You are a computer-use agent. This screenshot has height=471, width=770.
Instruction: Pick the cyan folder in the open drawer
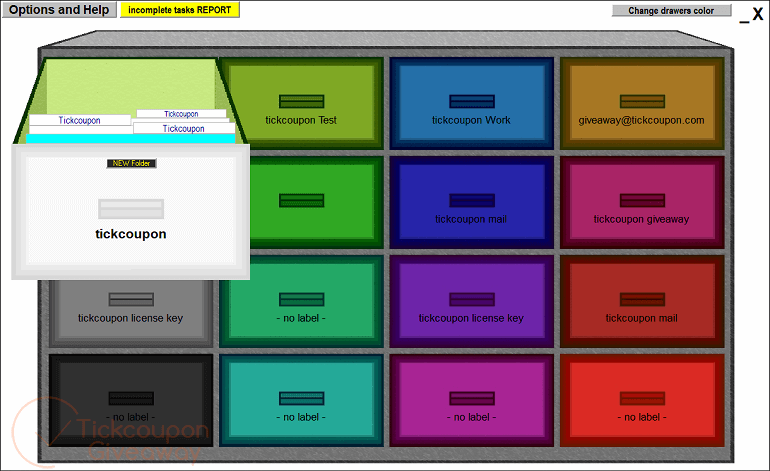131,139
